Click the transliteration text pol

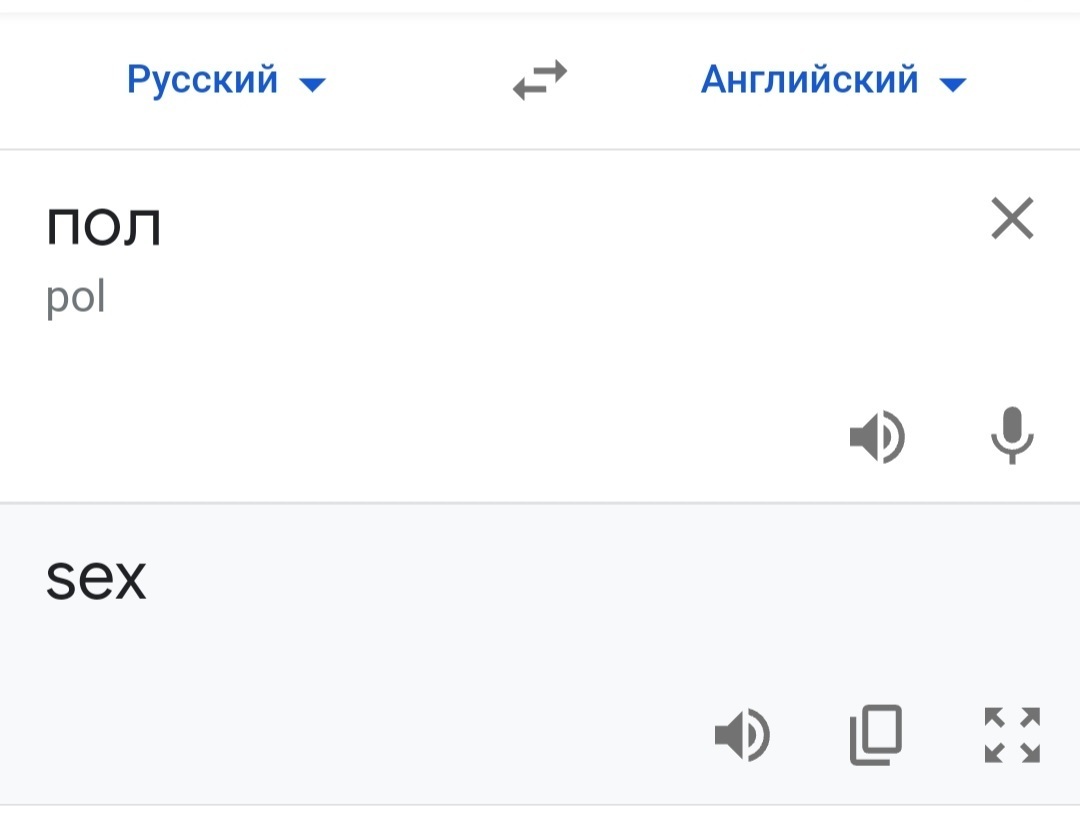[x=76, y=298]
